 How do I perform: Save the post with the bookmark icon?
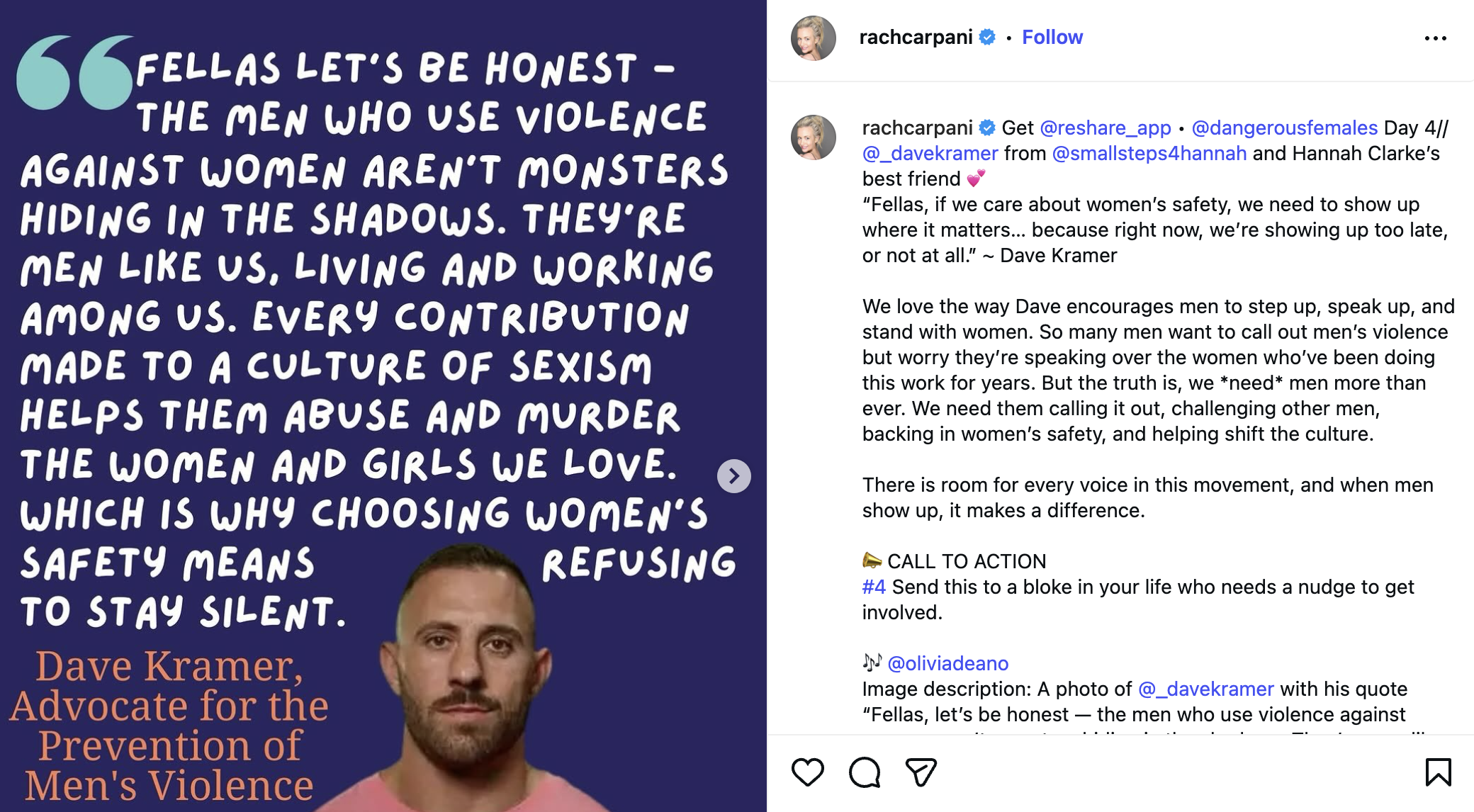pos(1438,772)
